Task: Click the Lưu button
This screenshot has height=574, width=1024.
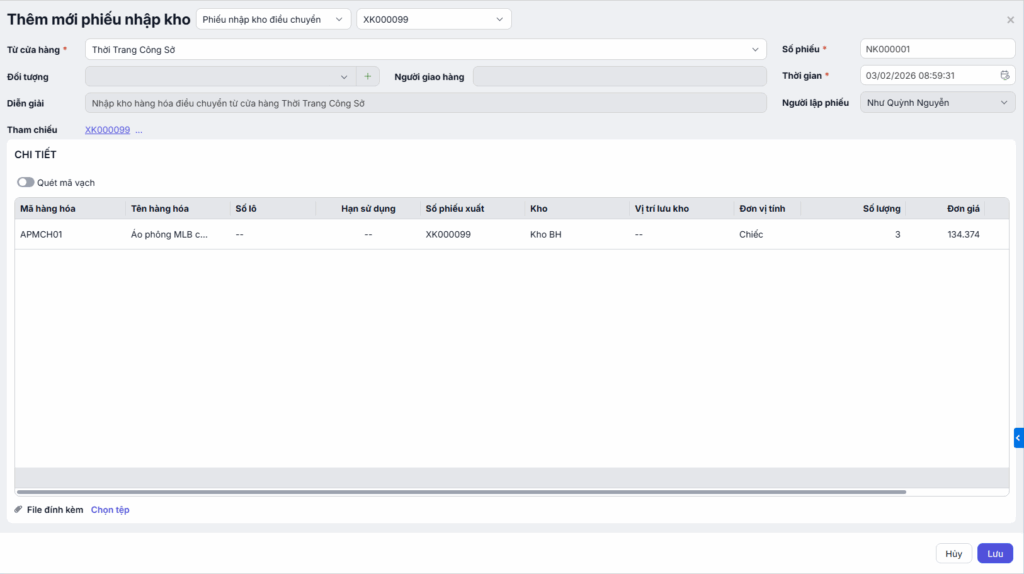Action: point(995,553)
